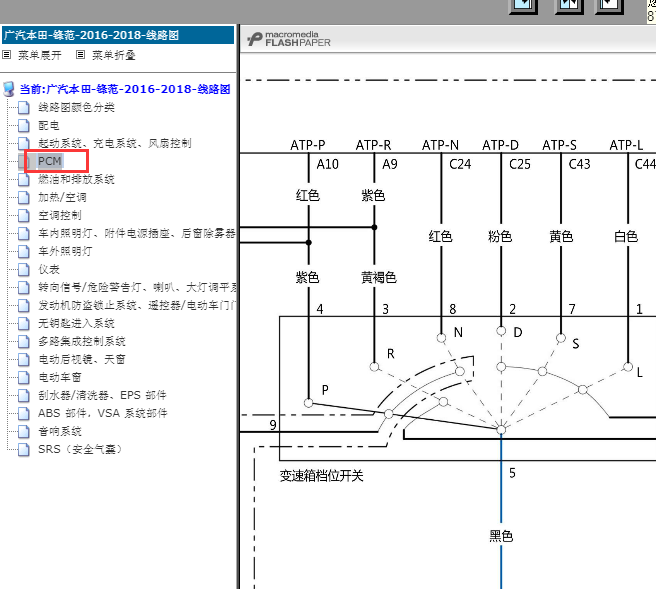The image size is (656, 589).
Task: Click the ATP-S signal label
Action: tap(559, 145)
